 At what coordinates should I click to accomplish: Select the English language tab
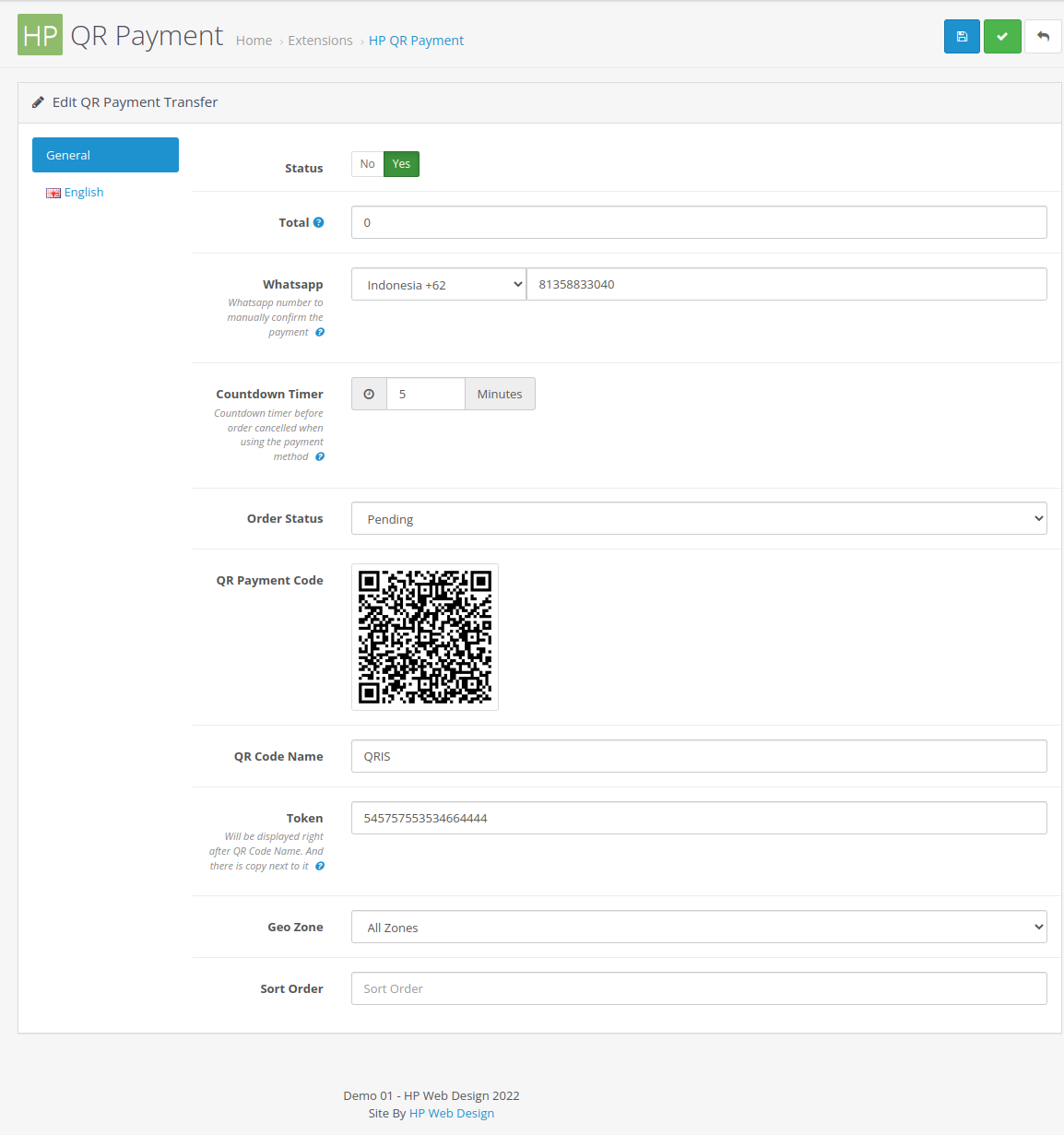coord(84,192)
